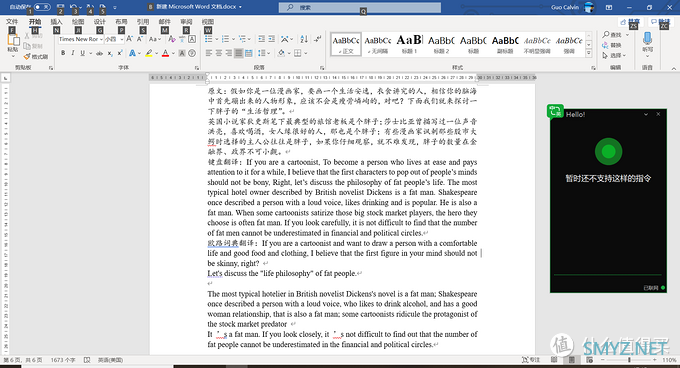Toggle superscript formatting
Image resolution: width=680 pixels, height=368 pixels.
[x=120, y=53]
